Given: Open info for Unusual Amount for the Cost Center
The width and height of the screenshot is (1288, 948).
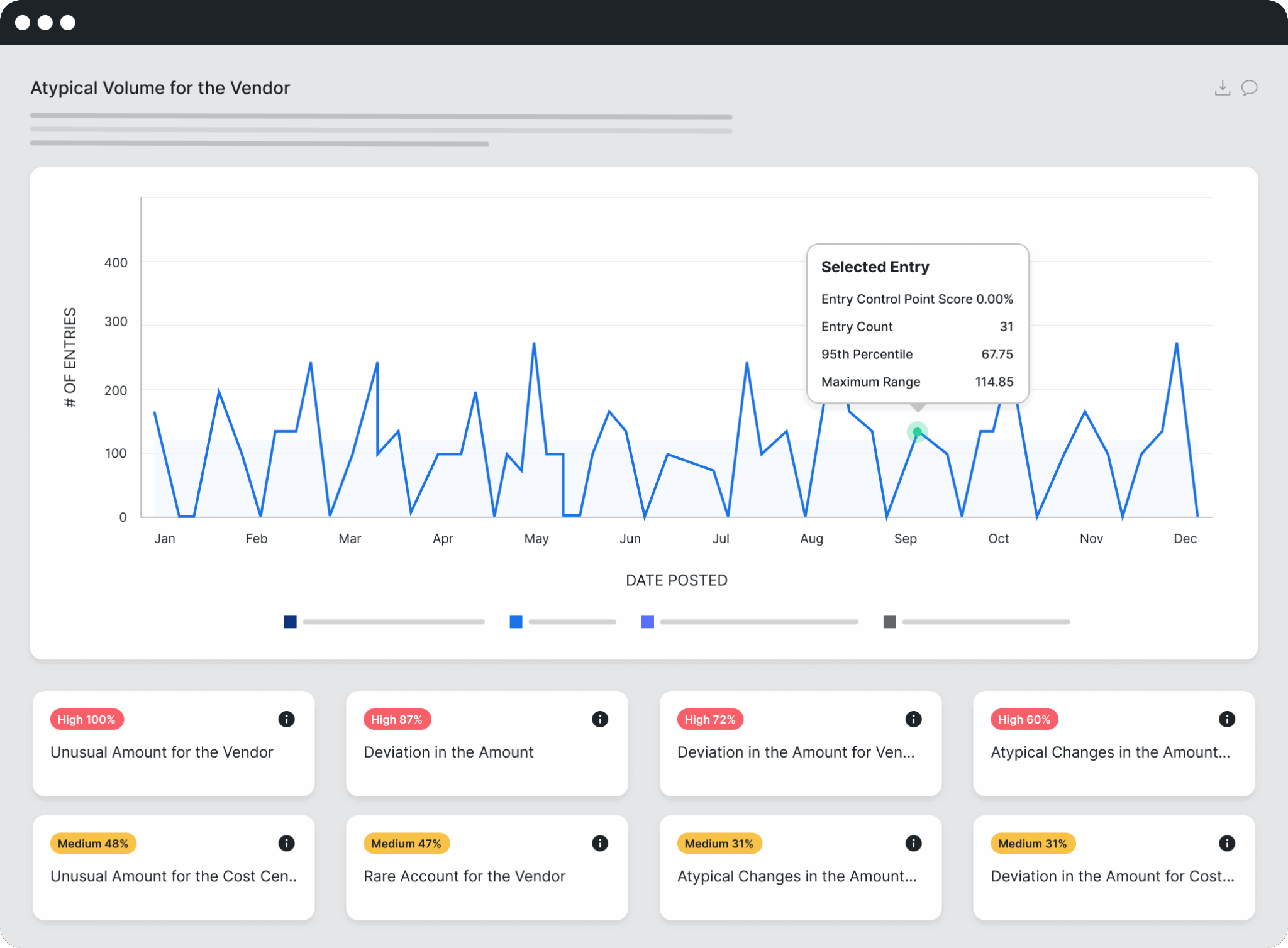Looking at the screenshot, I should [287, 843].
